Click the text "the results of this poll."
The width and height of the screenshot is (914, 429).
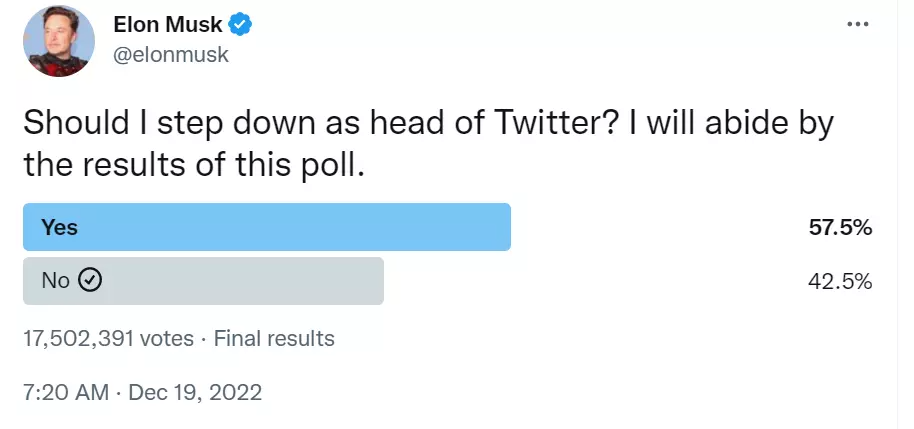pyautogui.click(x=194, y=165)
